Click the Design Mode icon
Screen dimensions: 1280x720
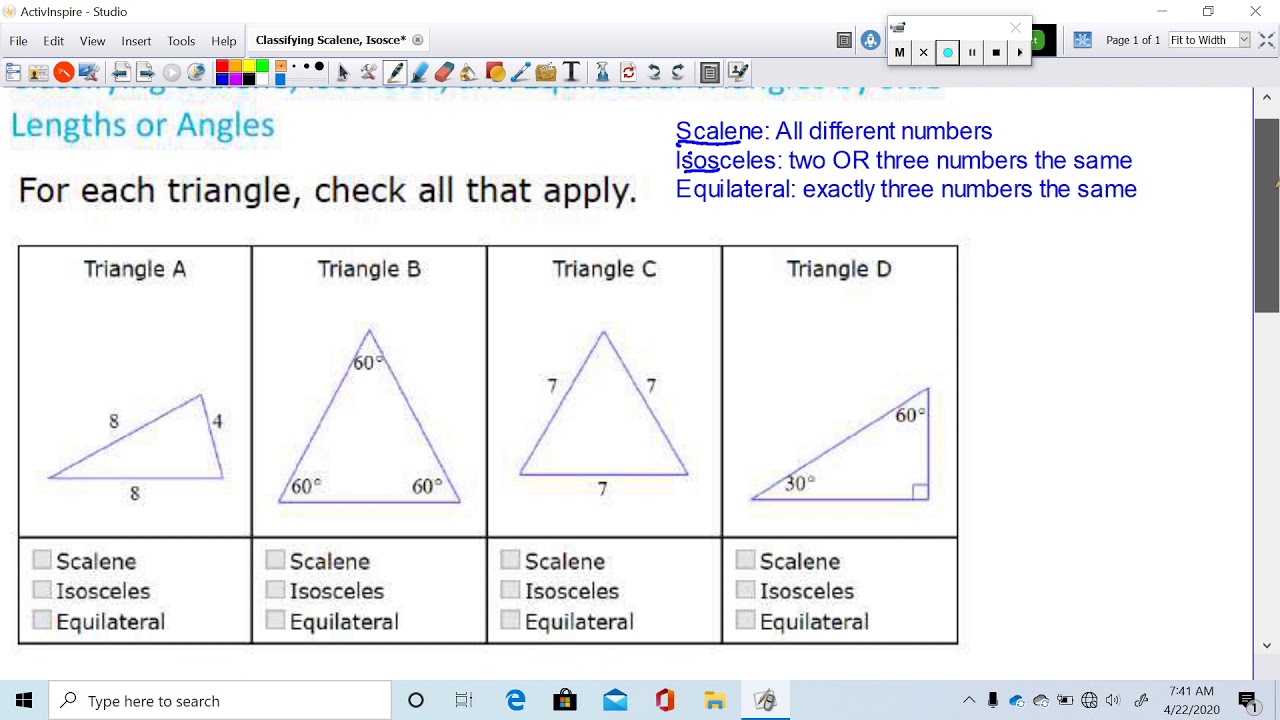(x=738, y=72)
